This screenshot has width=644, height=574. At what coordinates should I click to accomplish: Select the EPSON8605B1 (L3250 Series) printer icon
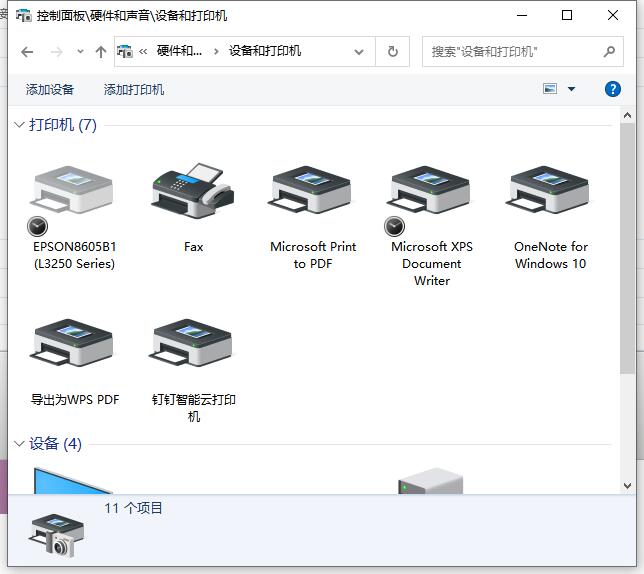click(72, 190)
